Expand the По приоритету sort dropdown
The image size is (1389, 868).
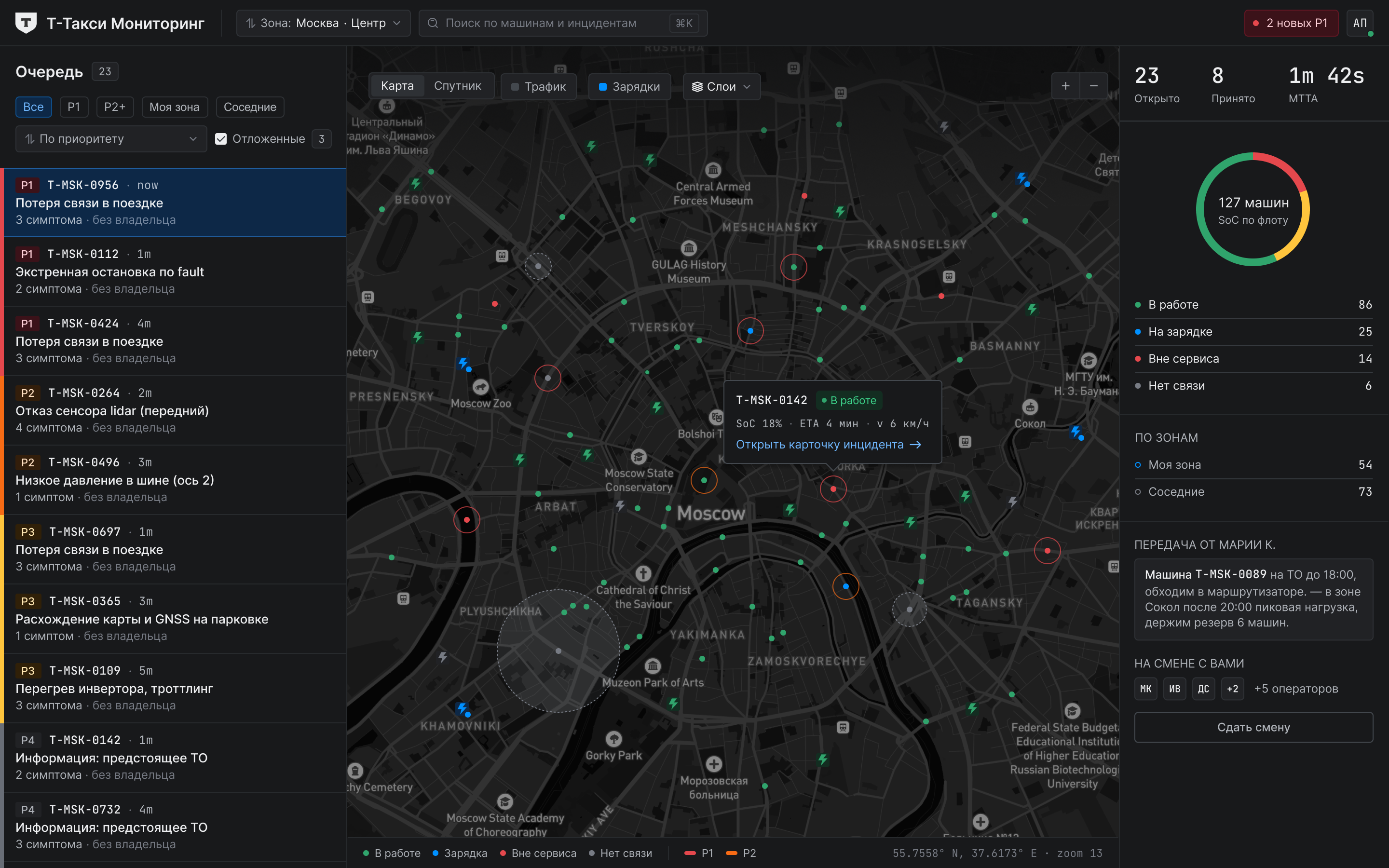point(111,139)
